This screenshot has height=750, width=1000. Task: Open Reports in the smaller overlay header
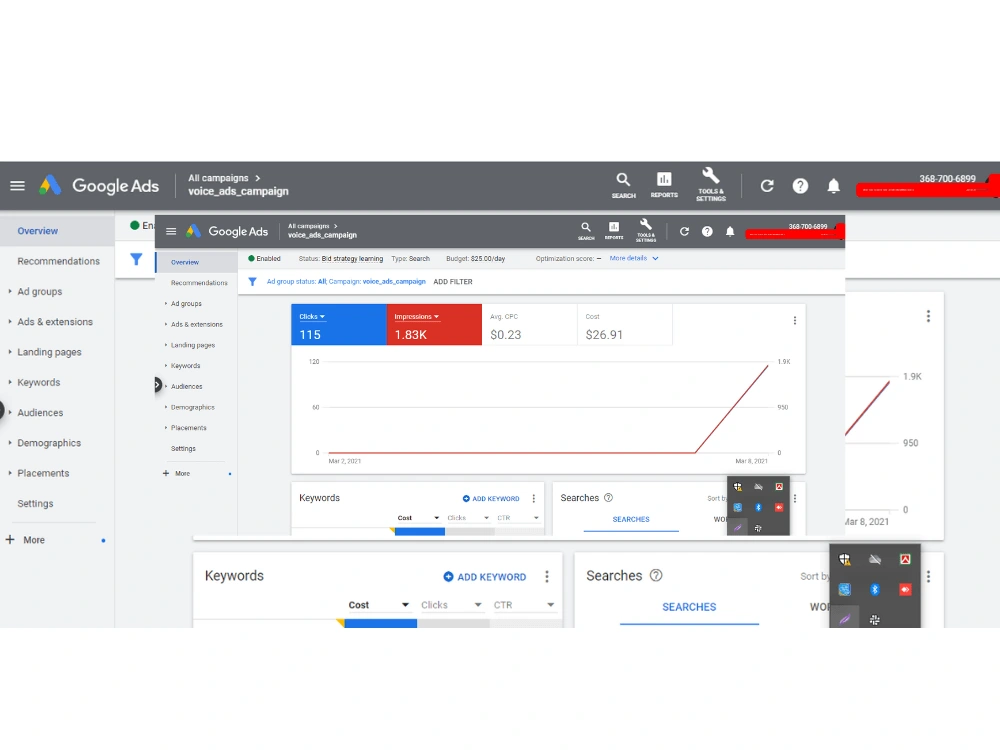(x=614, y=231)
